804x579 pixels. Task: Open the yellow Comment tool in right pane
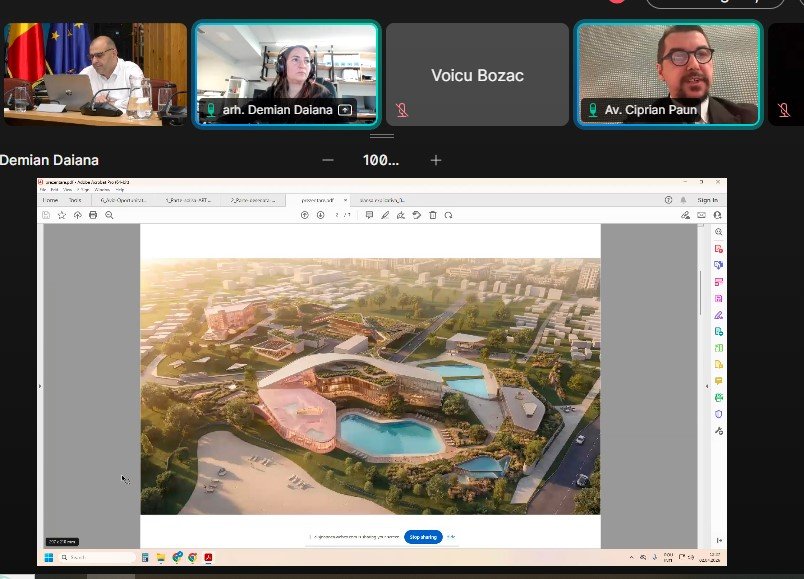(x=718, y=381)
